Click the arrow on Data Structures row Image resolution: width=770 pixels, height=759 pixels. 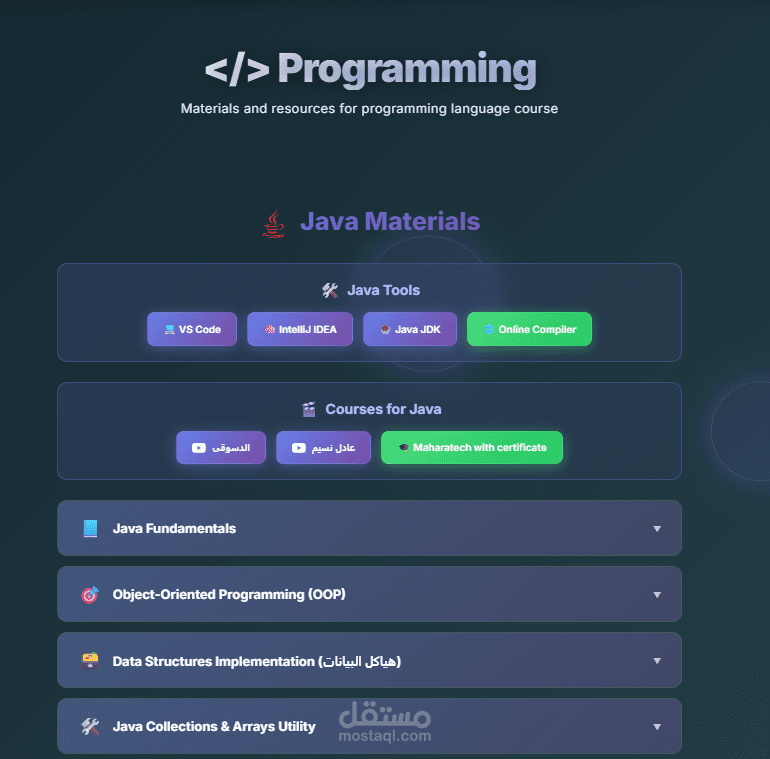tap(657, 661)
